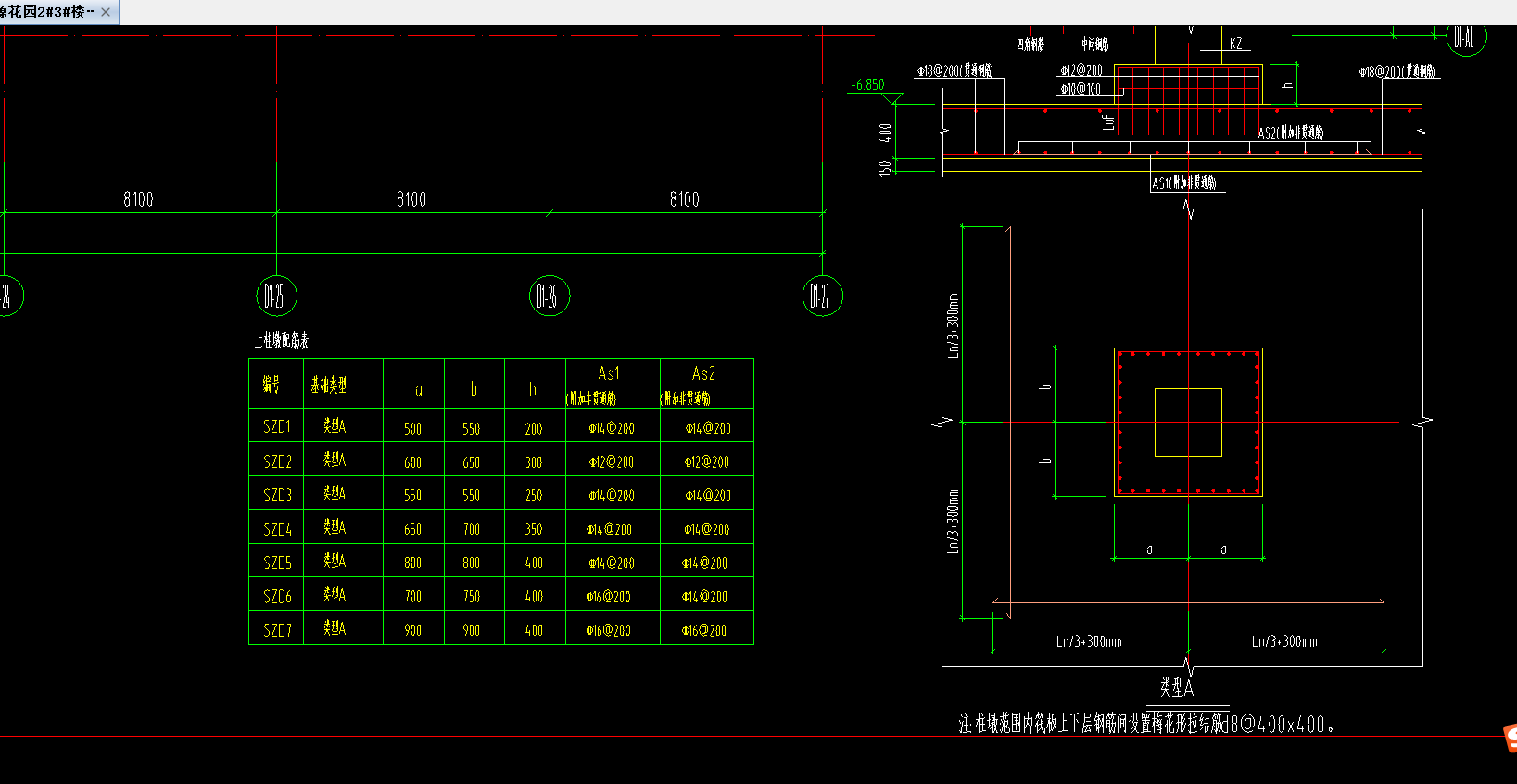Select value 650 in SZD2 row
The width and height of the screenshot is (1517, 784).
pos(471,462)
